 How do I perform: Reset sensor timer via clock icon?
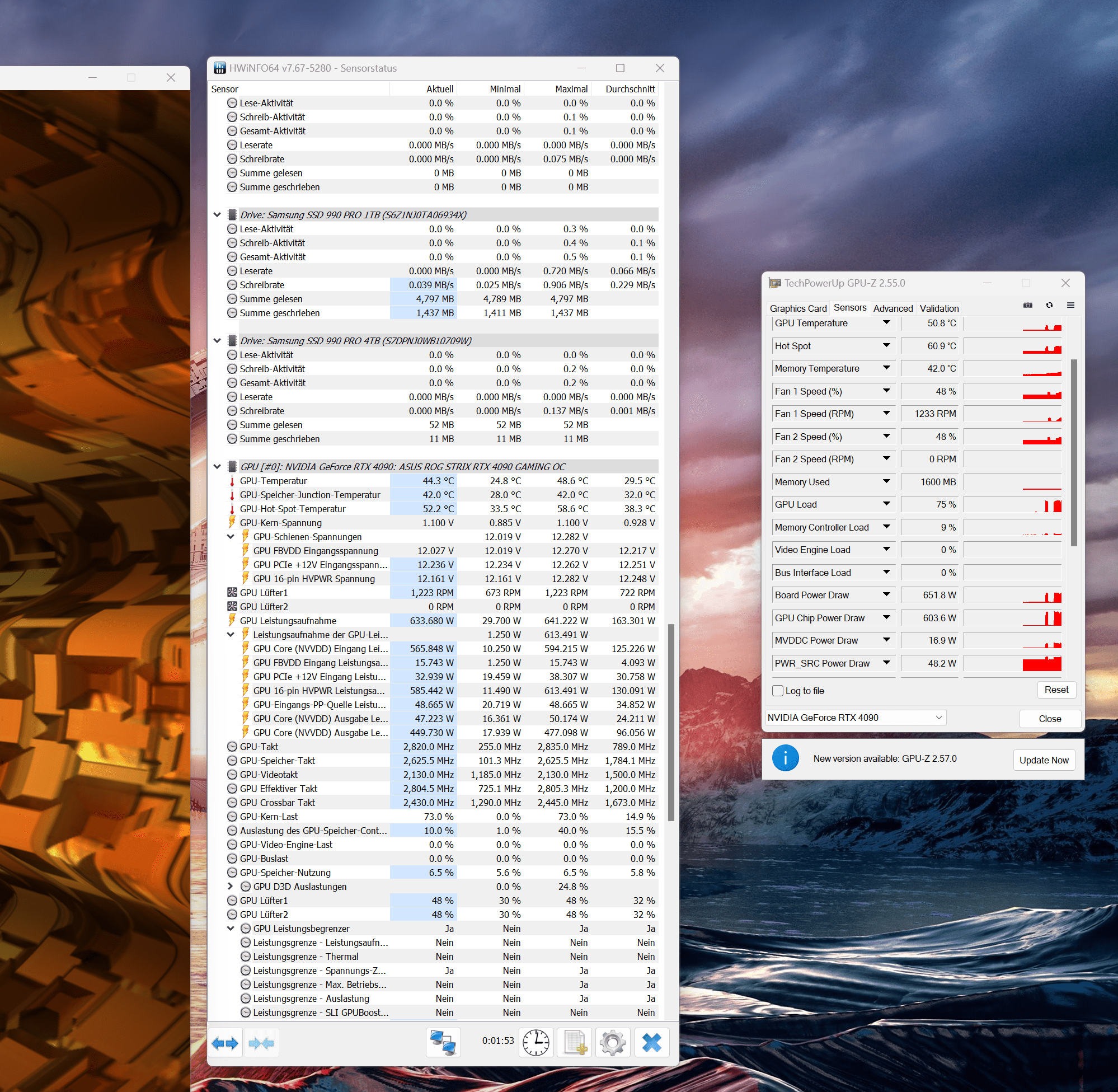(535, 1043)
